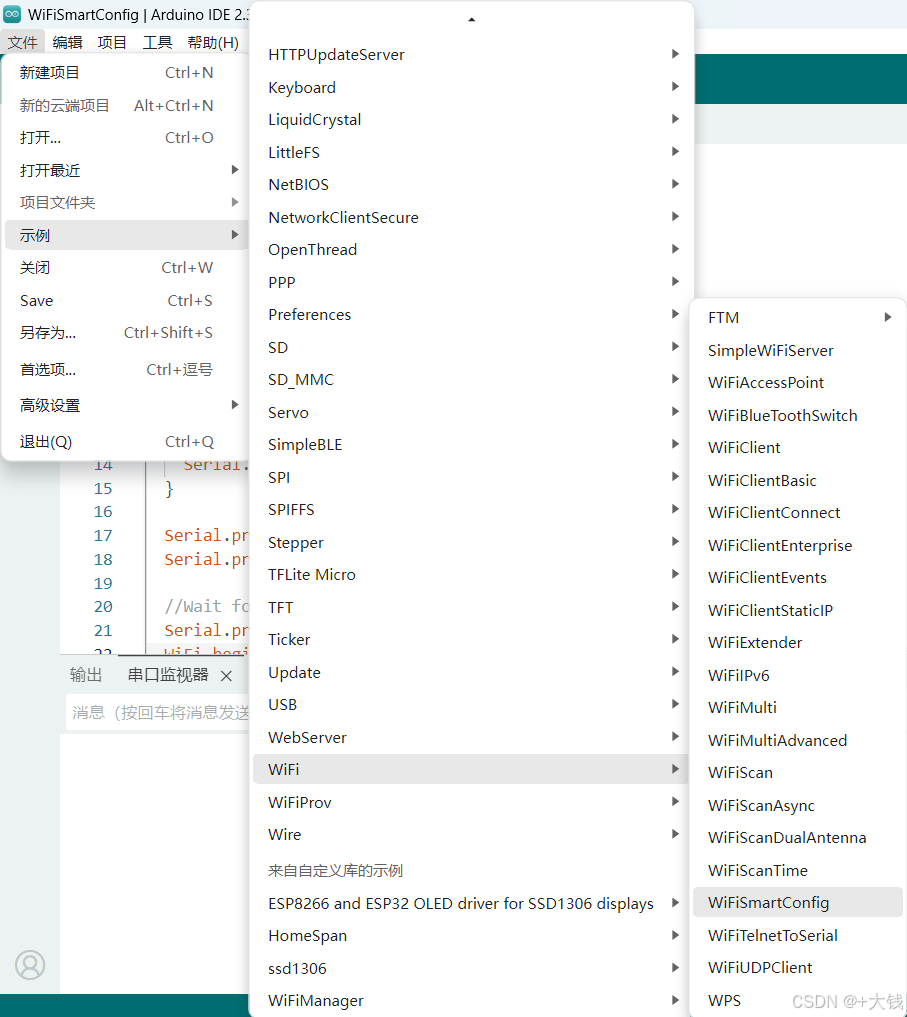Open the WiFiSmartConfig example
Screen dimensions: 907x1017
click(798, 902)
